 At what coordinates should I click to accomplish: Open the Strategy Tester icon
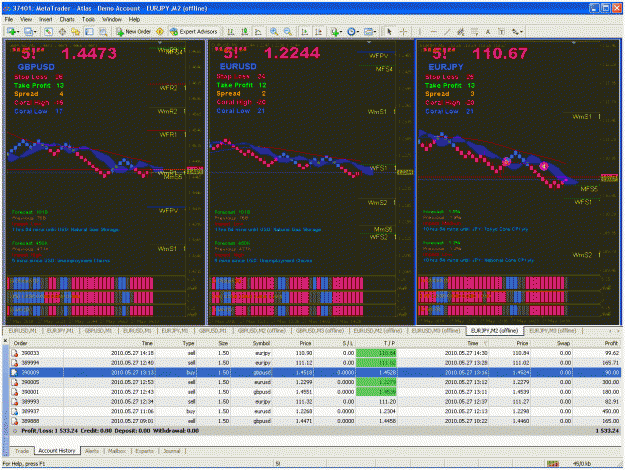[103, 31]
